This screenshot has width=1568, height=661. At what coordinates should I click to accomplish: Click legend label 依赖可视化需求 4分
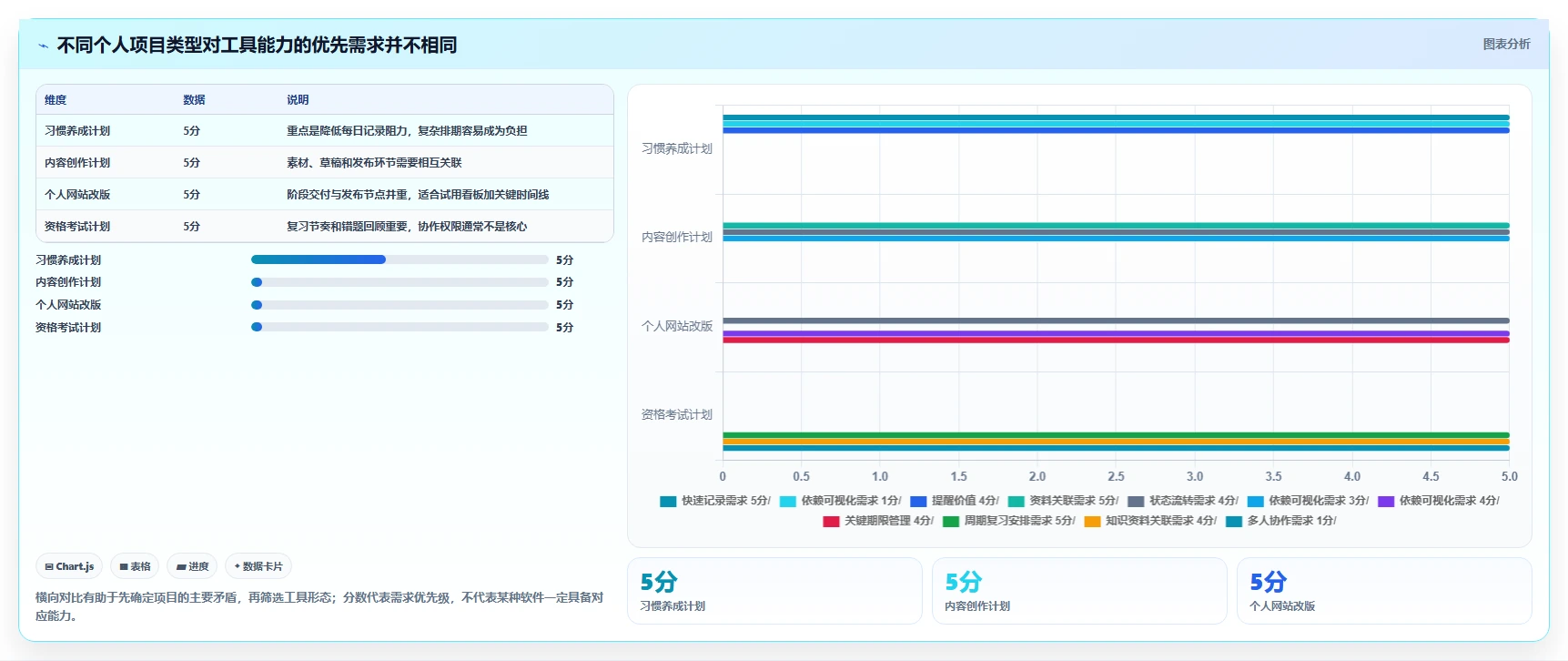click(x=1450, y=501)
